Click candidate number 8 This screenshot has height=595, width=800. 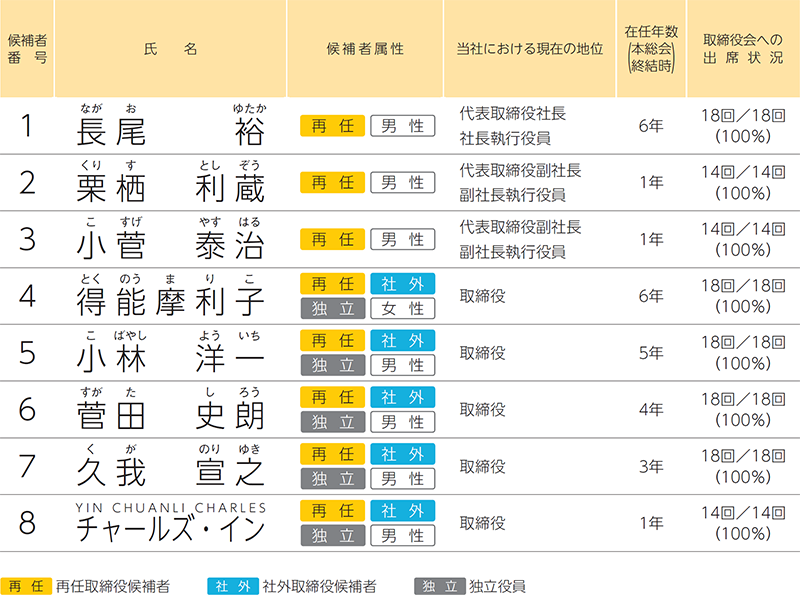pyautogui.click(x=27, y=523)
